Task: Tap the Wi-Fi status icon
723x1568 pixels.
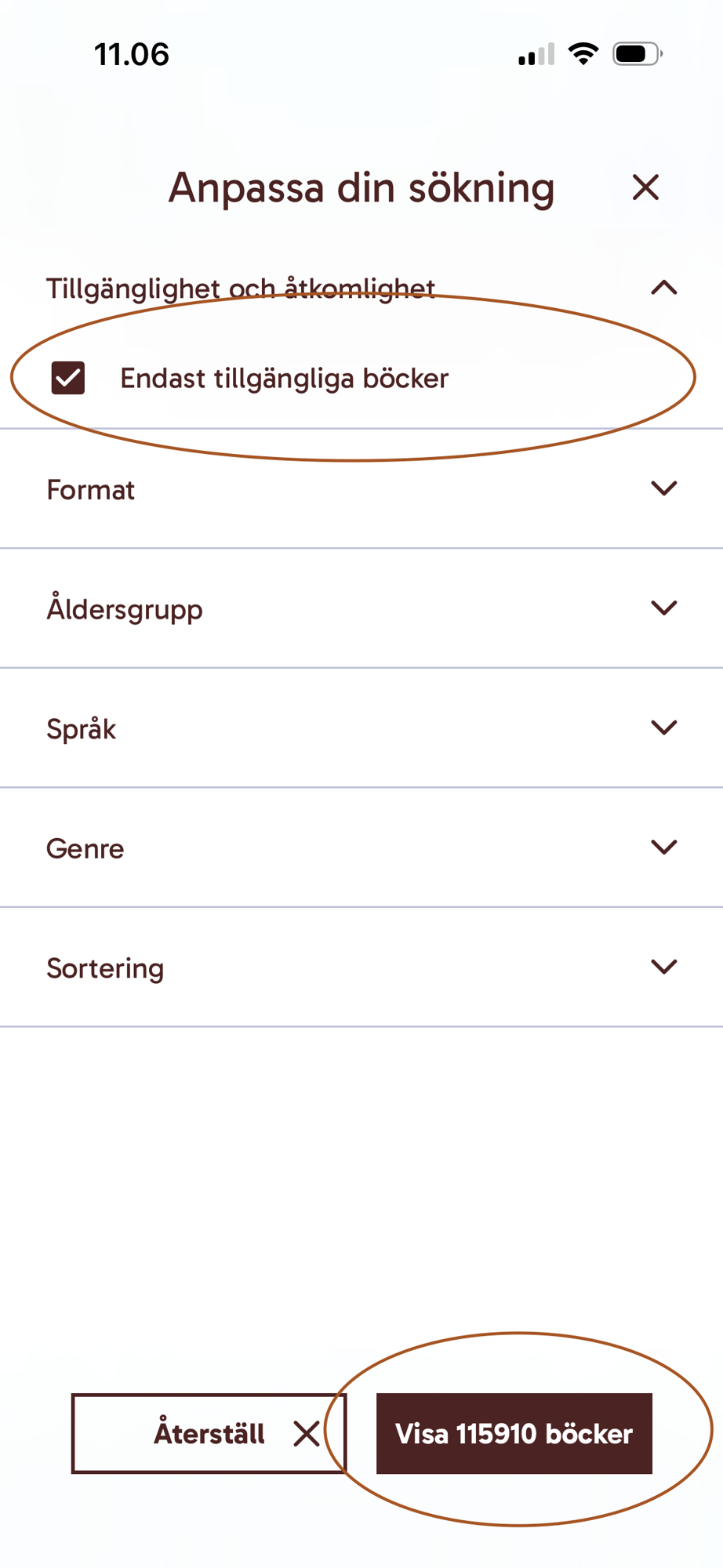Action: pos(583,54)
